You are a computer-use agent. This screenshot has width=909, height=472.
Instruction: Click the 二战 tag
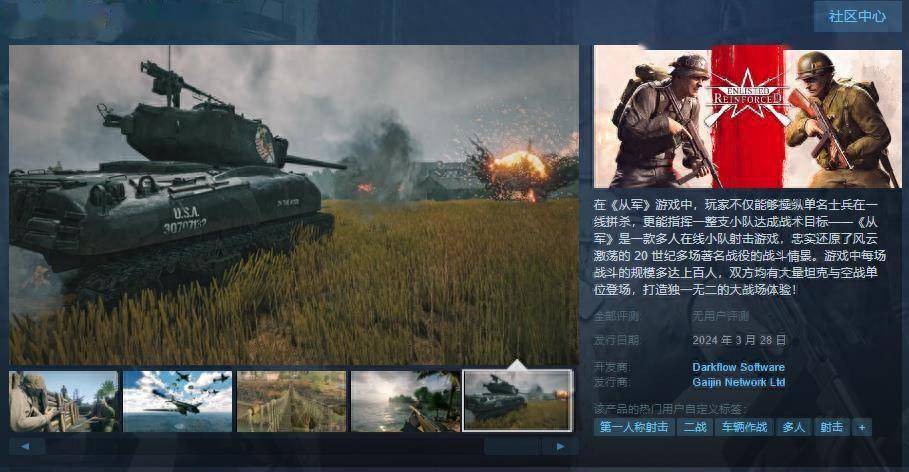pyautogui.click(x=695, y=427)
